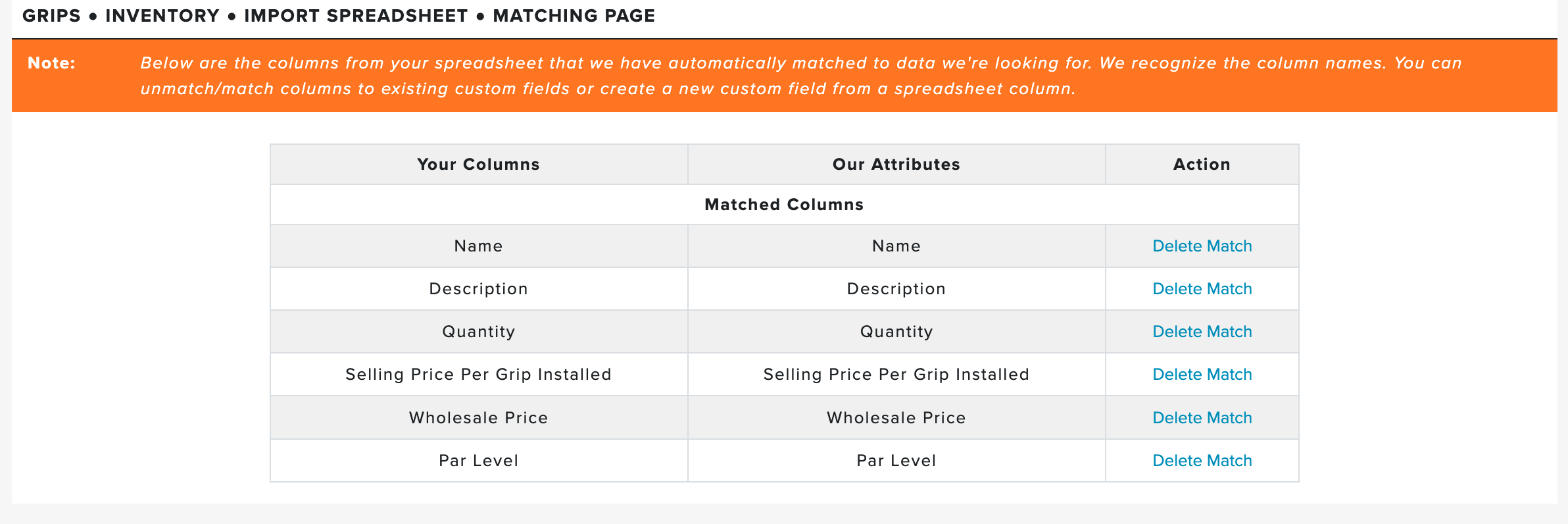The width and height of the screenshot is (1568, 524).
Task: Click Par Level cell under Our Attributes
Action: coord(896,461)
